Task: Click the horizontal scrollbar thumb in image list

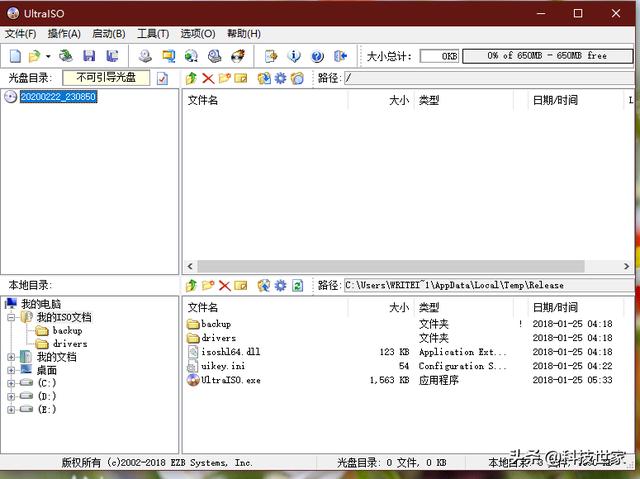Action: pyautogui.click(x=391, y=266)
